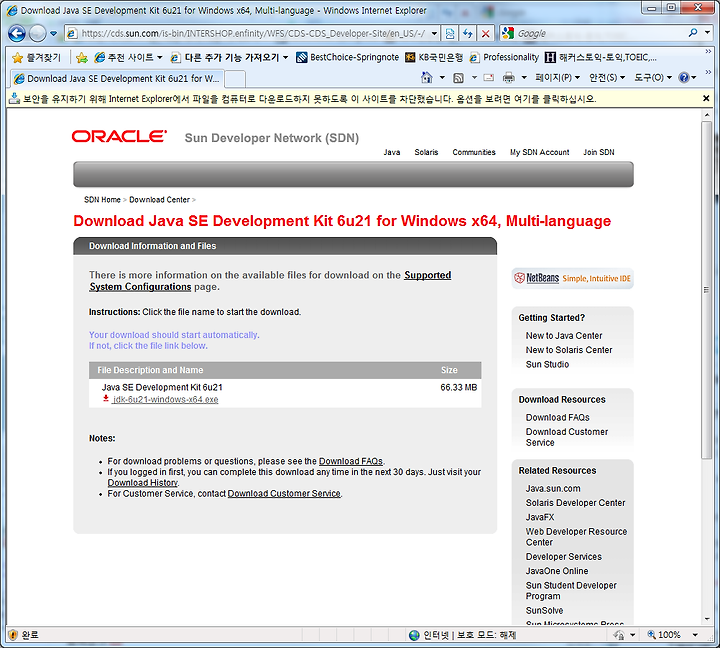
Task: Open the Sun Studio sidebar link
Action: [x=547, y=364]
